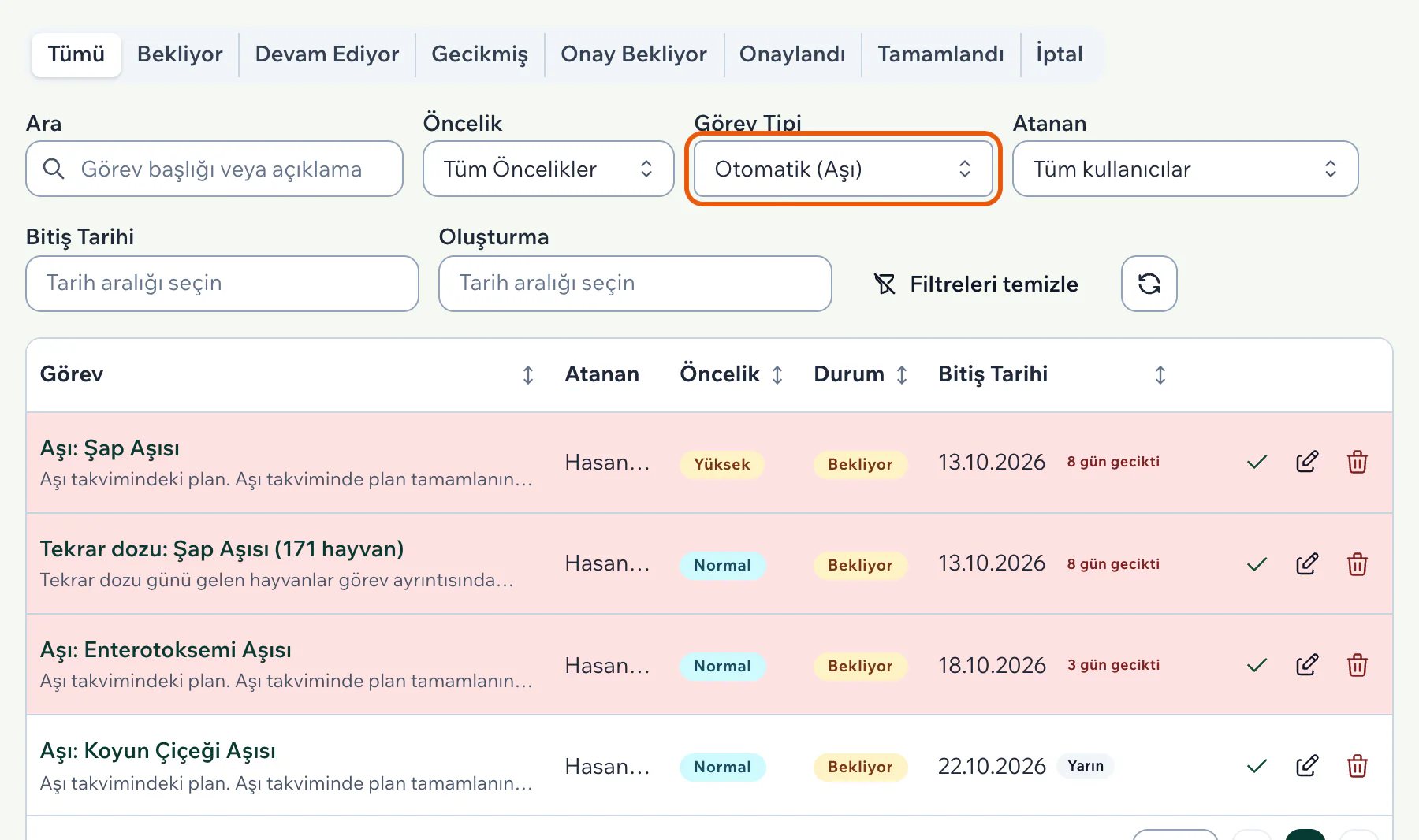
Task: Edit the Aşı: Şap Aşısı task
Action: pyautogui.click(x=1307, y=462)
